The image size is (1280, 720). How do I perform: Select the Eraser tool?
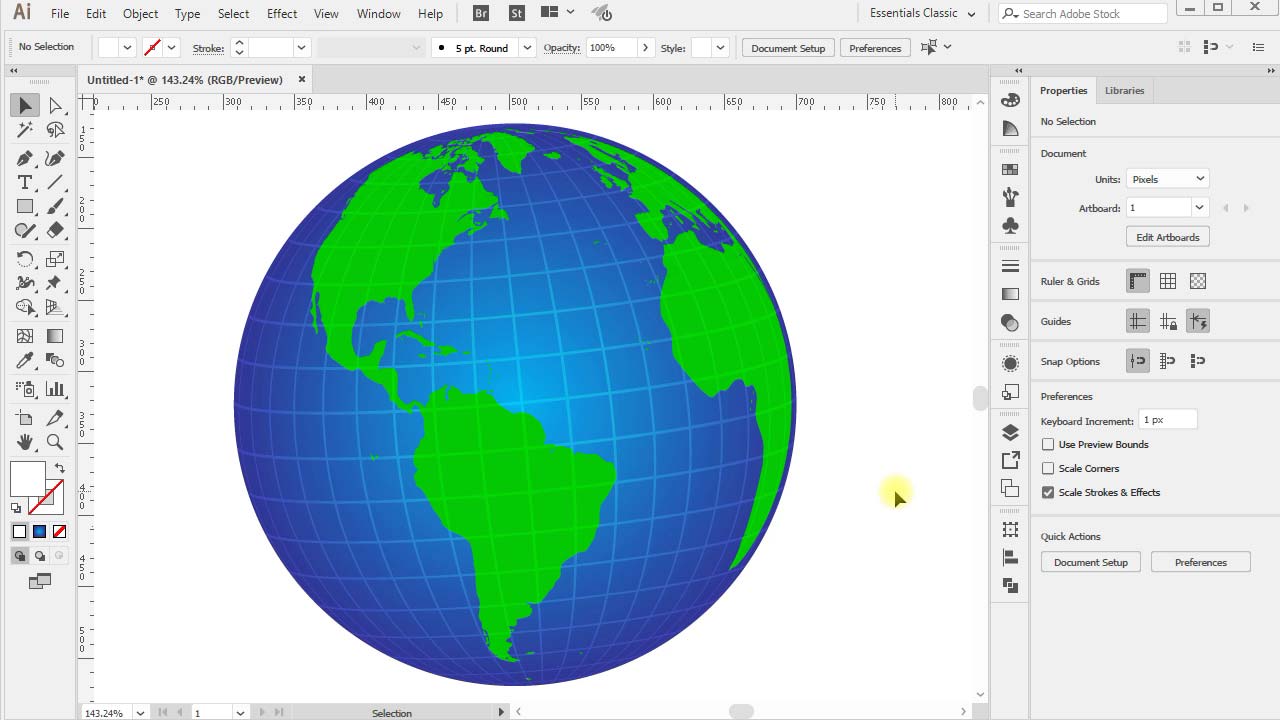coord(55,230)
